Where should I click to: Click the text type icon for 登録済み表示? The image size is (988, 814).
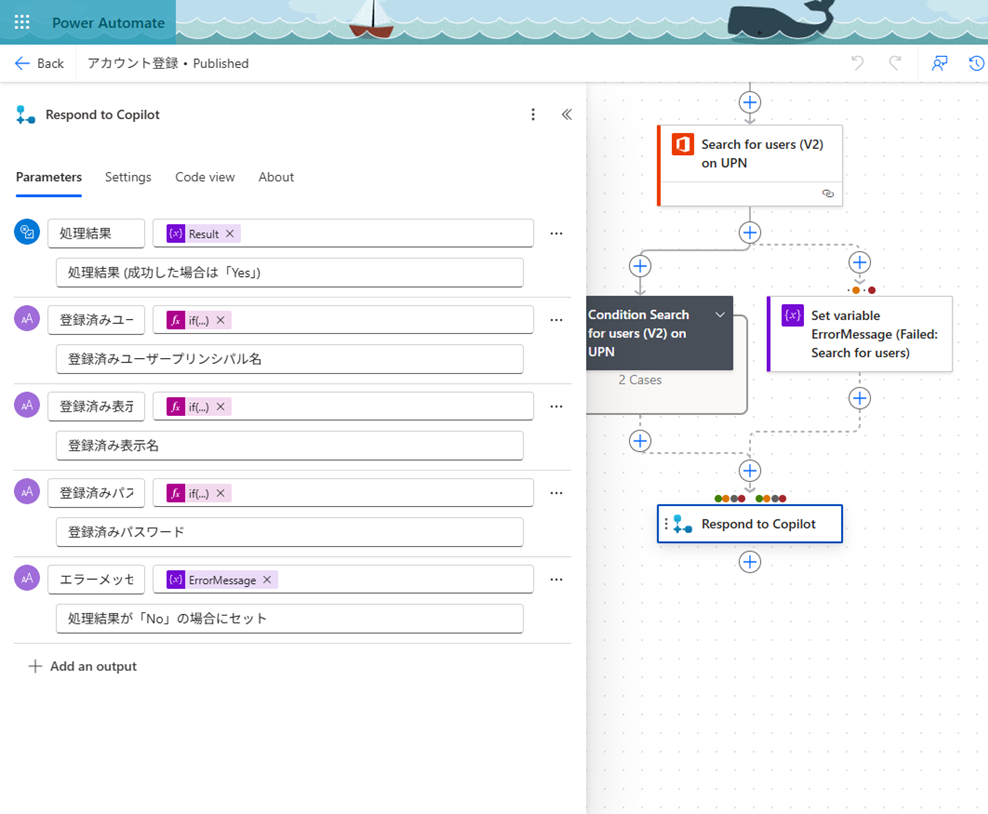[27, 405]
